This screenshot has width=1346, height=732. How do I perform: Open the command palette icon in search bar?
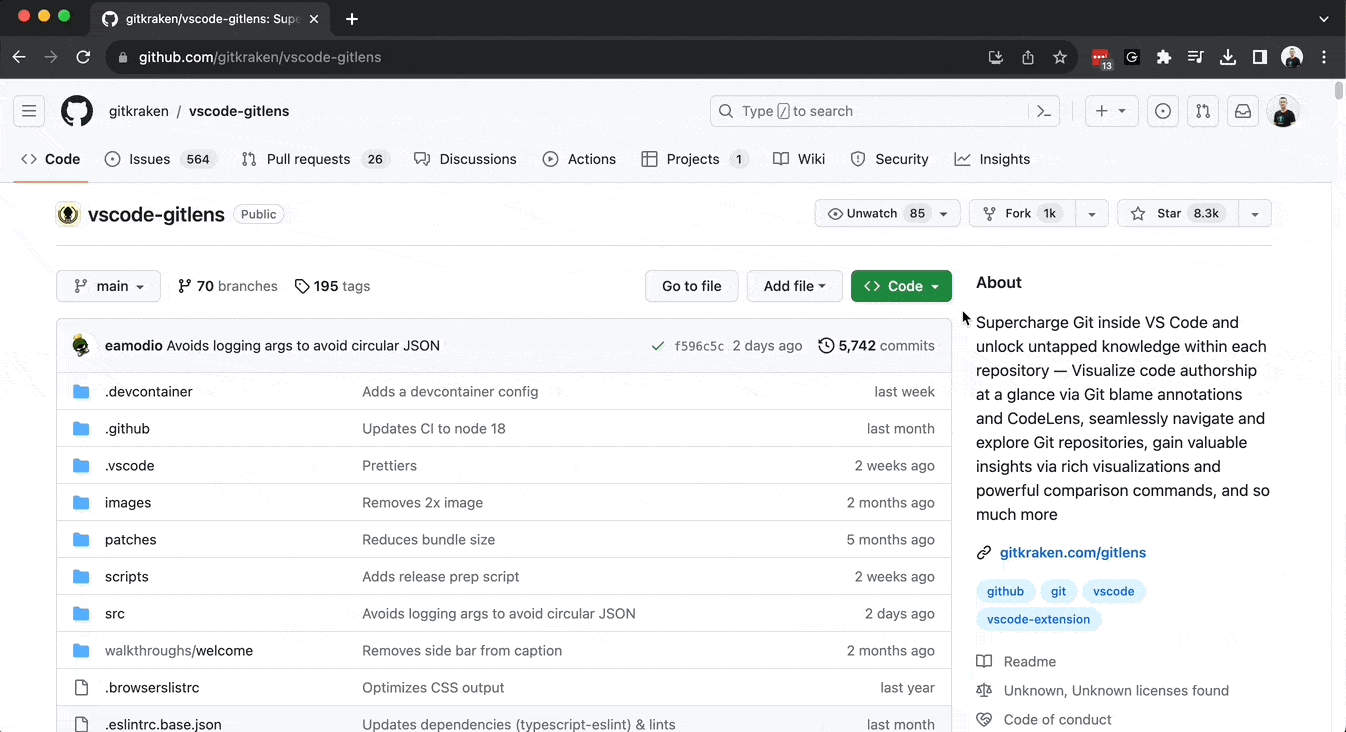[x=1044, y=111]
